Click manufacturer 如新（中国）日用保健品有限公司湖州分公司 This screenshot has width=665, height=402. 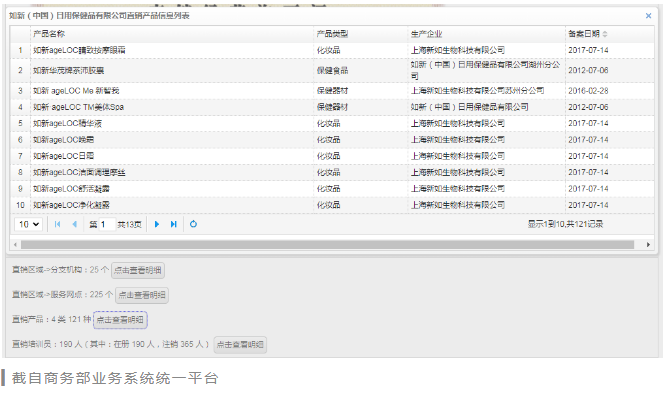click(486, 70)
